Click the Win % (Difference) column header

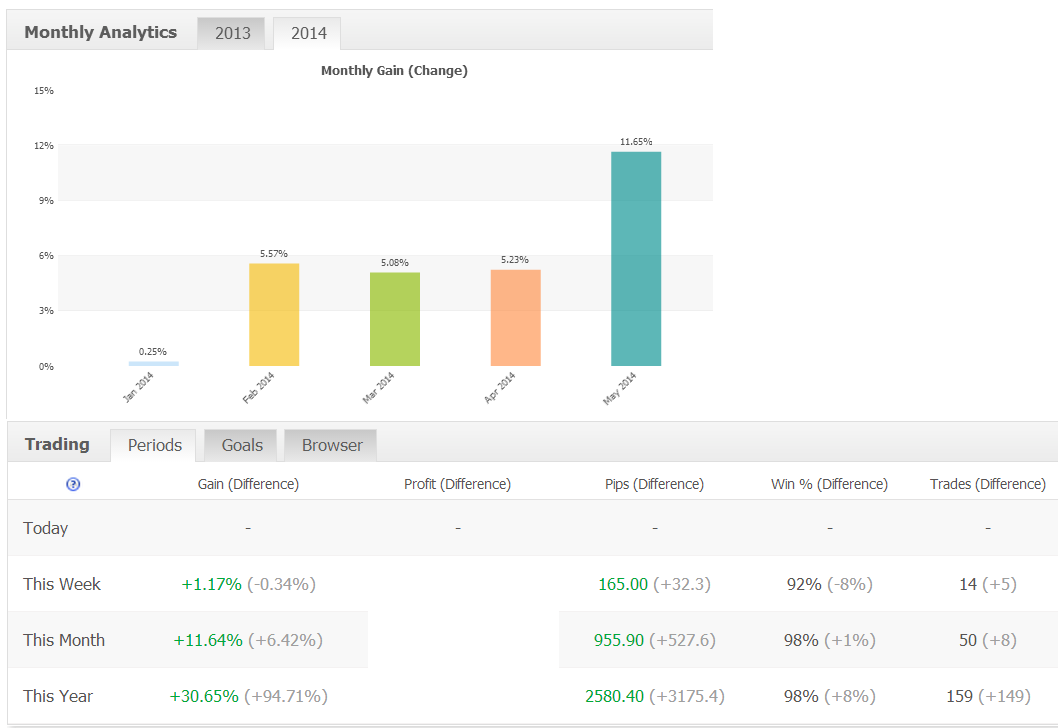tap(829, 484)
